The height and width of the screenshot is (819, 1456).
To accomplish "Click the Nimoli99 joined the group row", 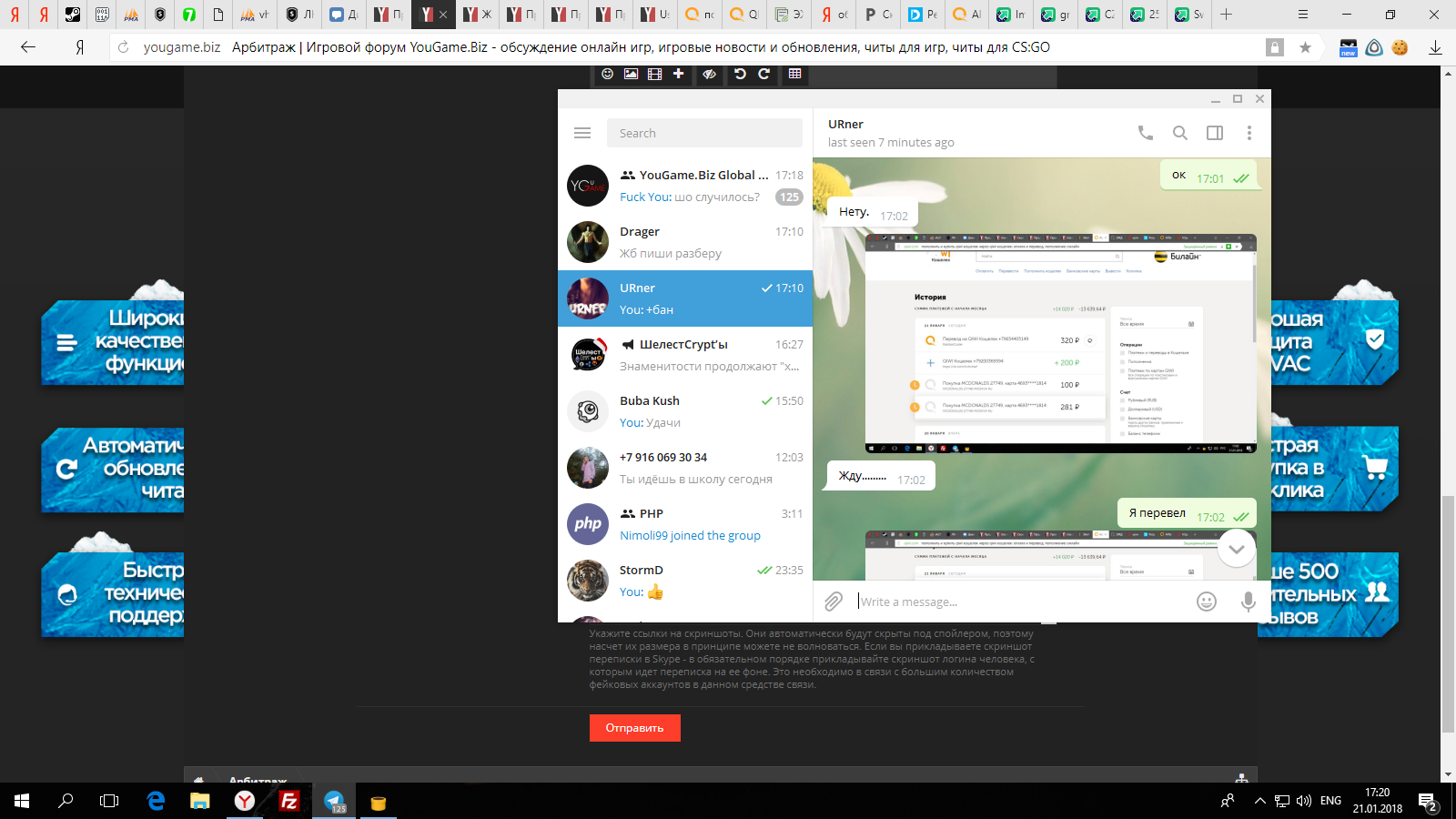I will (x=684, y=524).
